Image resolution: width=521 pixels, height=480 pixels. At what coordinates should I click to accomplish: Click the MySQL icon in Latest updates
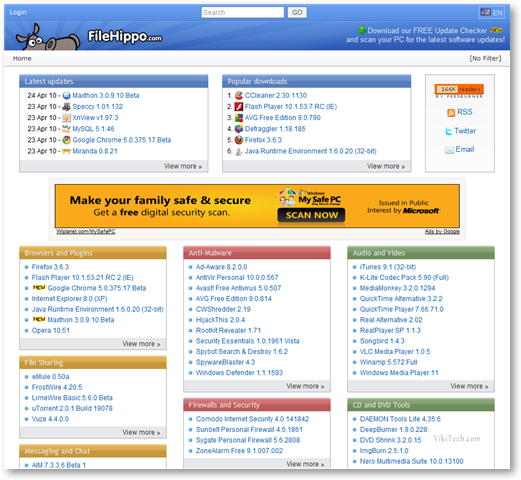pos(66,129)
